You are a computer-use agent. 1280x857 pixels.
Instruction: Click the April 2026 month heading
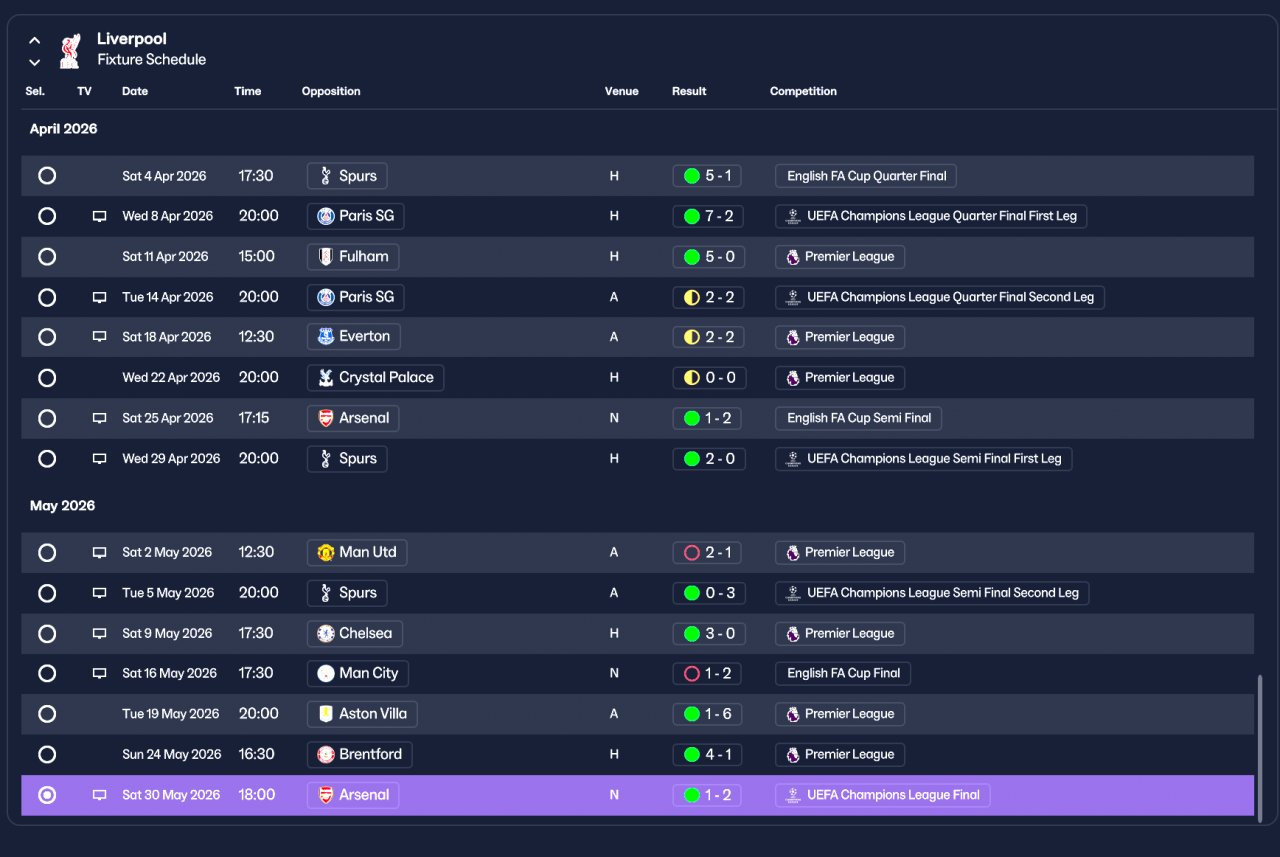pyautogui.click(x=63, y=129)
